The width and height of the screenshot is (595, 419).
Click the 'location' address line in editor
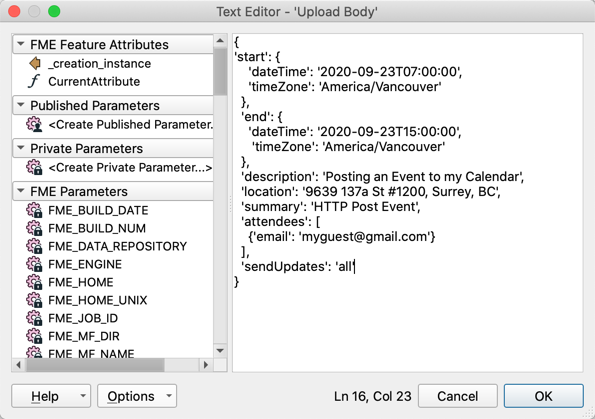371,192
